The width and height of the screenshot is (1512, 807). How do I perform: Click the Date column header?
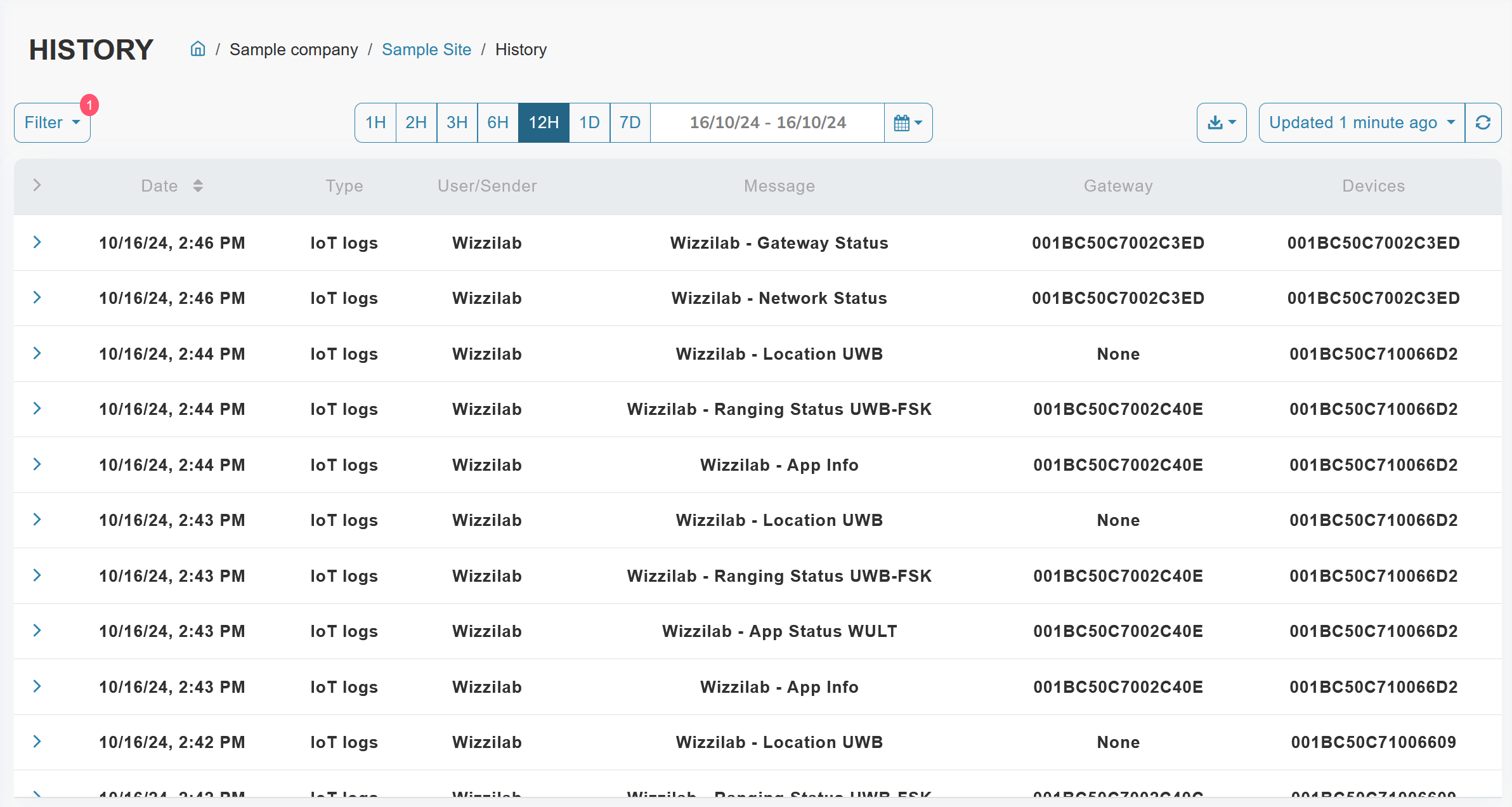[159, 186]
